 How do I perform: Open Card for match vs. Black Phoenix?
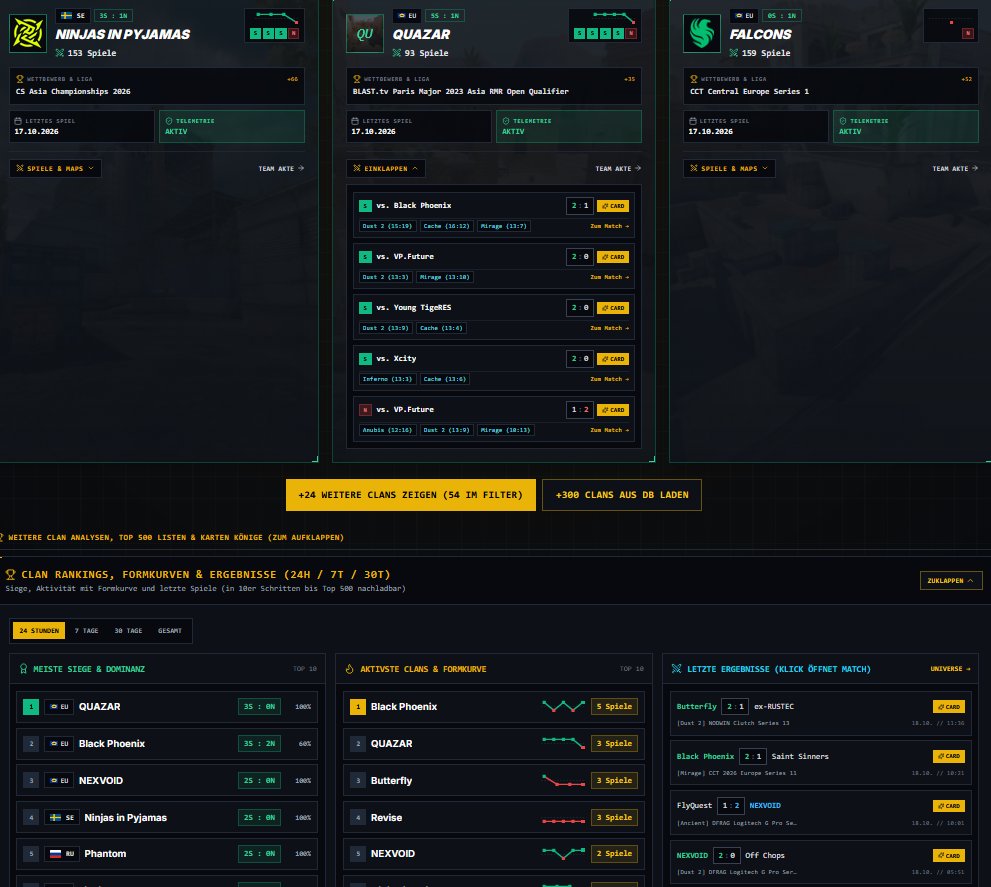(x=612, y=205)
